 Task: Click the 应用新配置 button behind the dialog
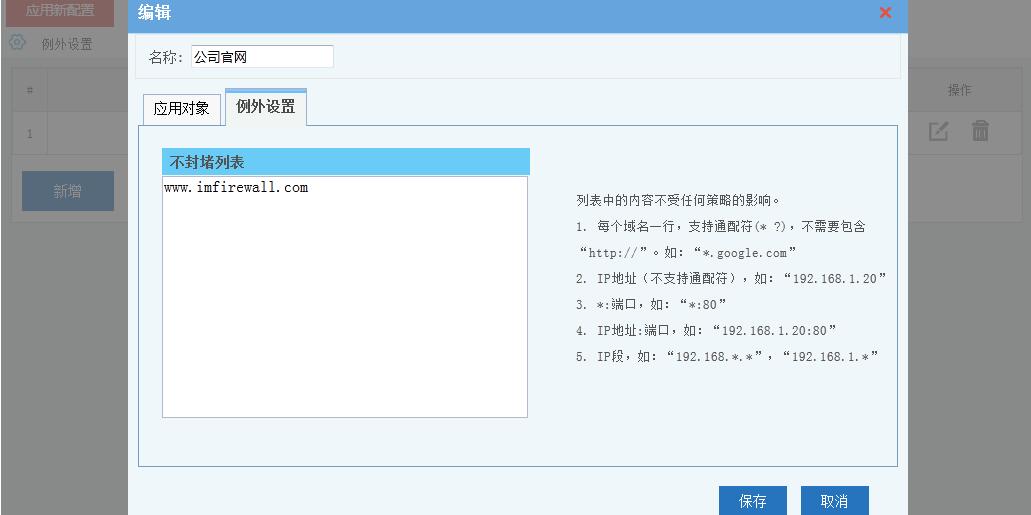[60, 11]
